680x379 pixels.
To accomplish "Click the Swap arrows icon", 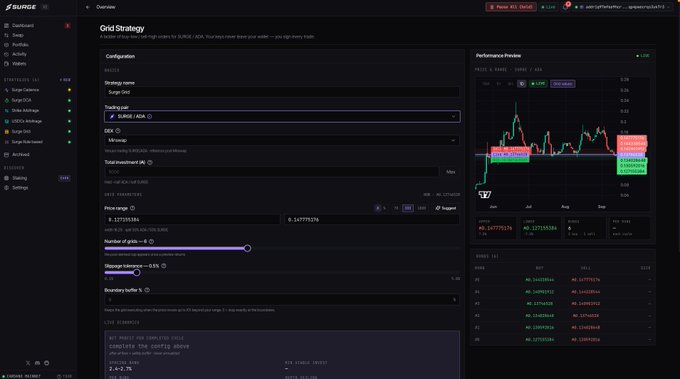I will coord(7,35).
